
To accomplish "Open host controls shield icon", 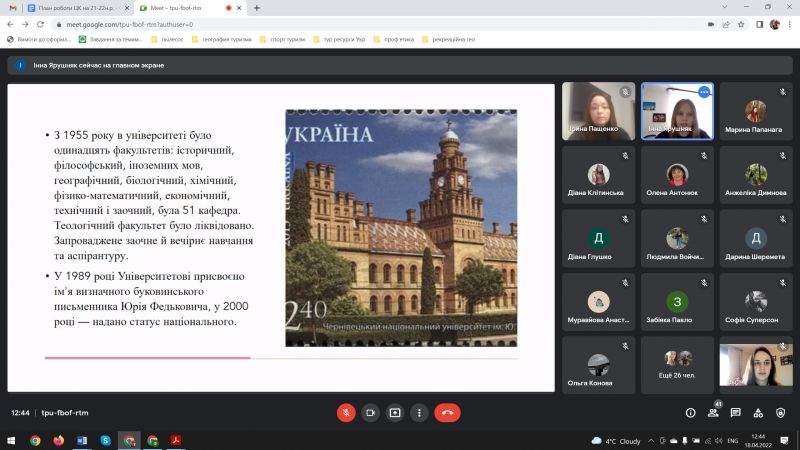I will [781, 413].
